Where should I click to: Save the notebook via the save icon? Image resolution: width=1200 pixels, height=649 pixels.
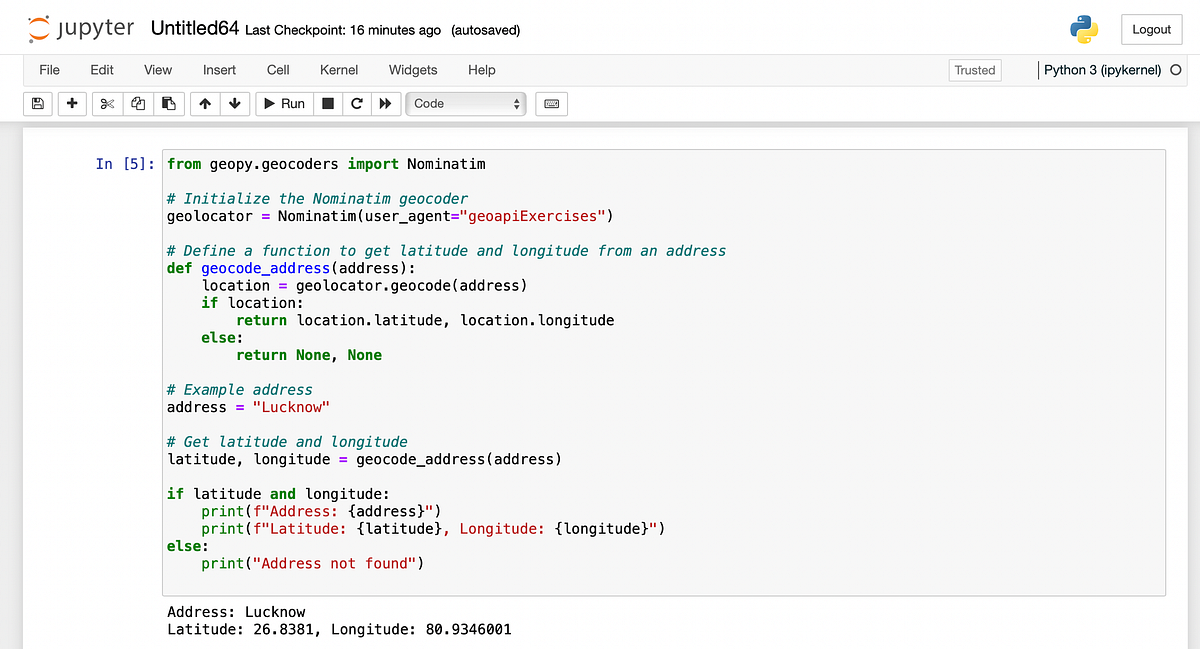(x=37, y=103)
